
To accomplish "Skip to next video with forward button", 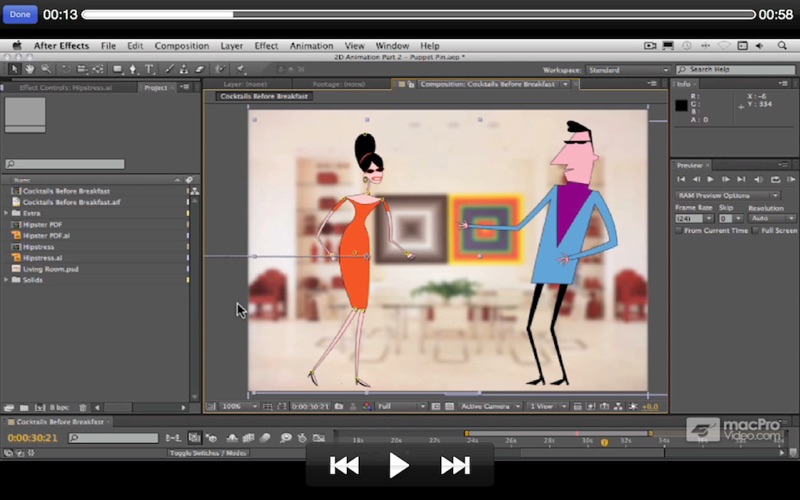I will 455,465.
